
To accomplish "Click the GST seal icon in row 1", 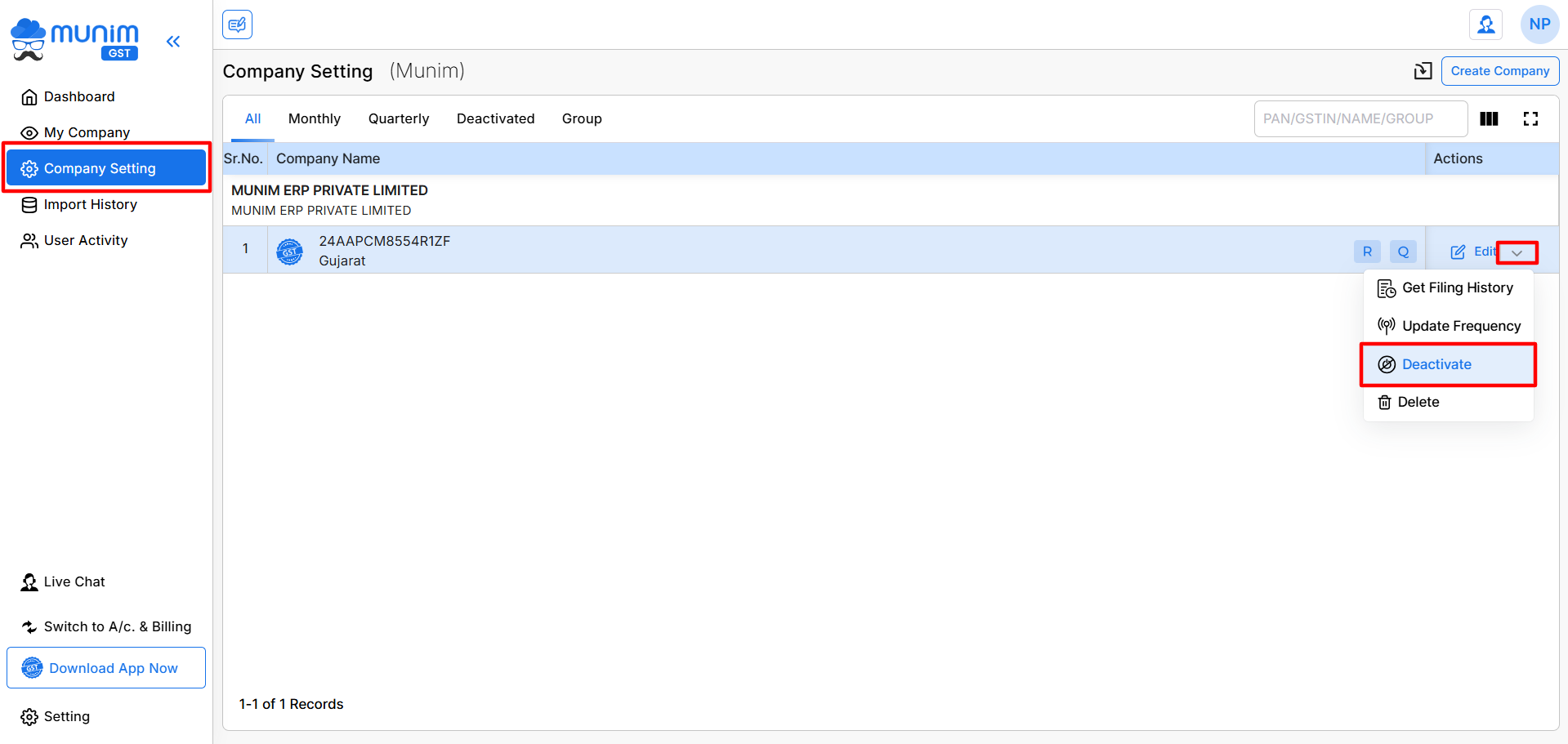I will pos(289,252).
